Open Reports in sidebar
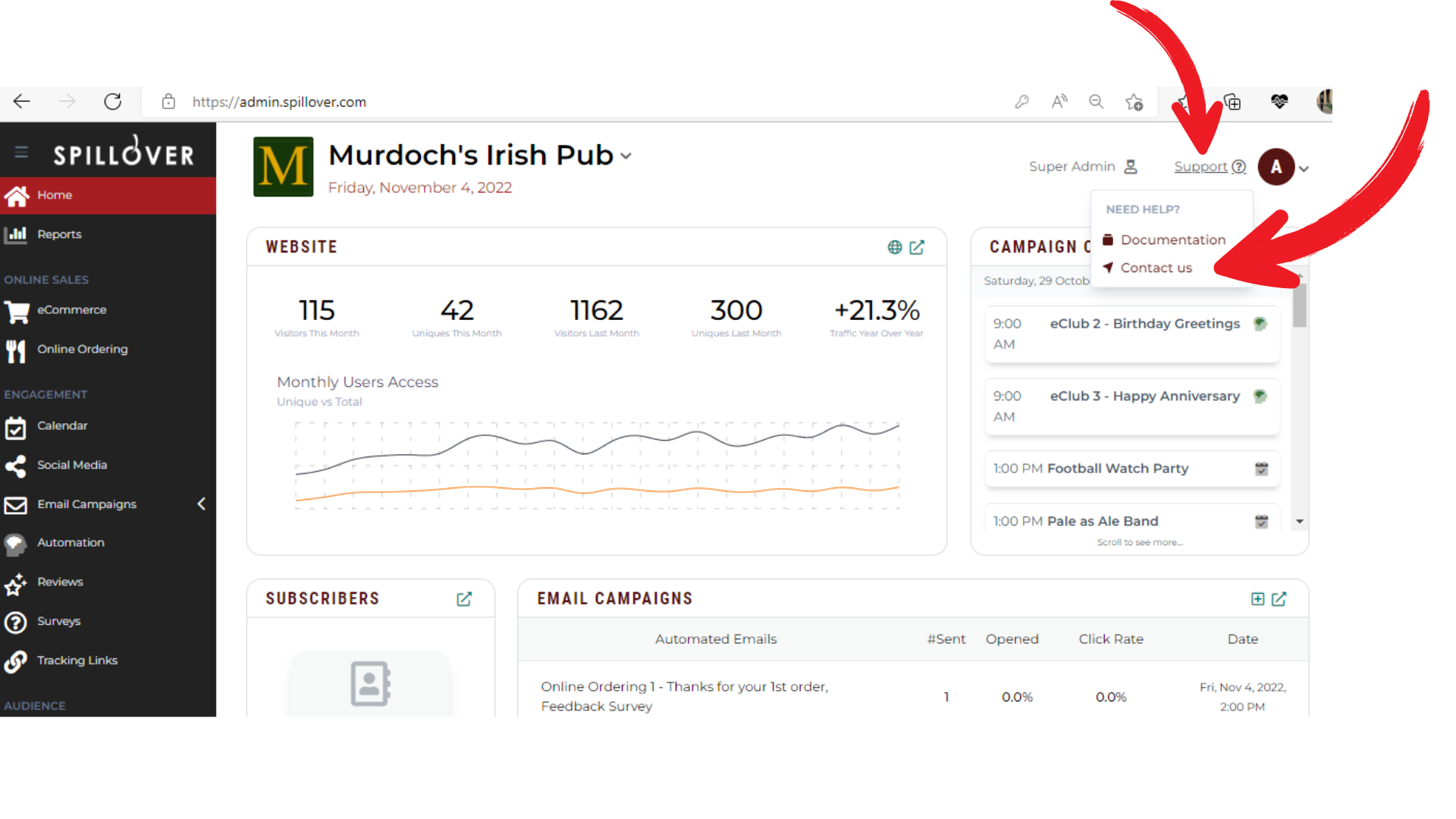Screen dimensions: 1456x819 point(108,234)
